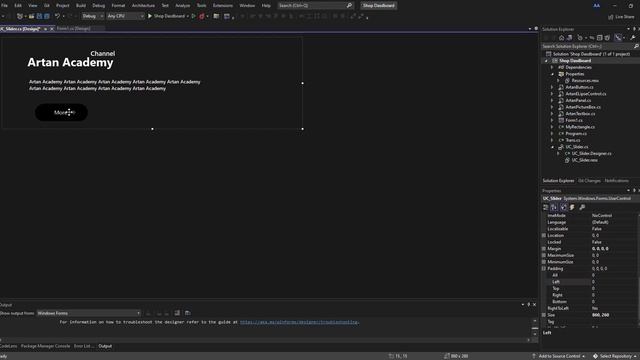Viewport: 640px width, 360px height.
Task: Click the red Hot Reload flame icon
Action: (202, 16)
